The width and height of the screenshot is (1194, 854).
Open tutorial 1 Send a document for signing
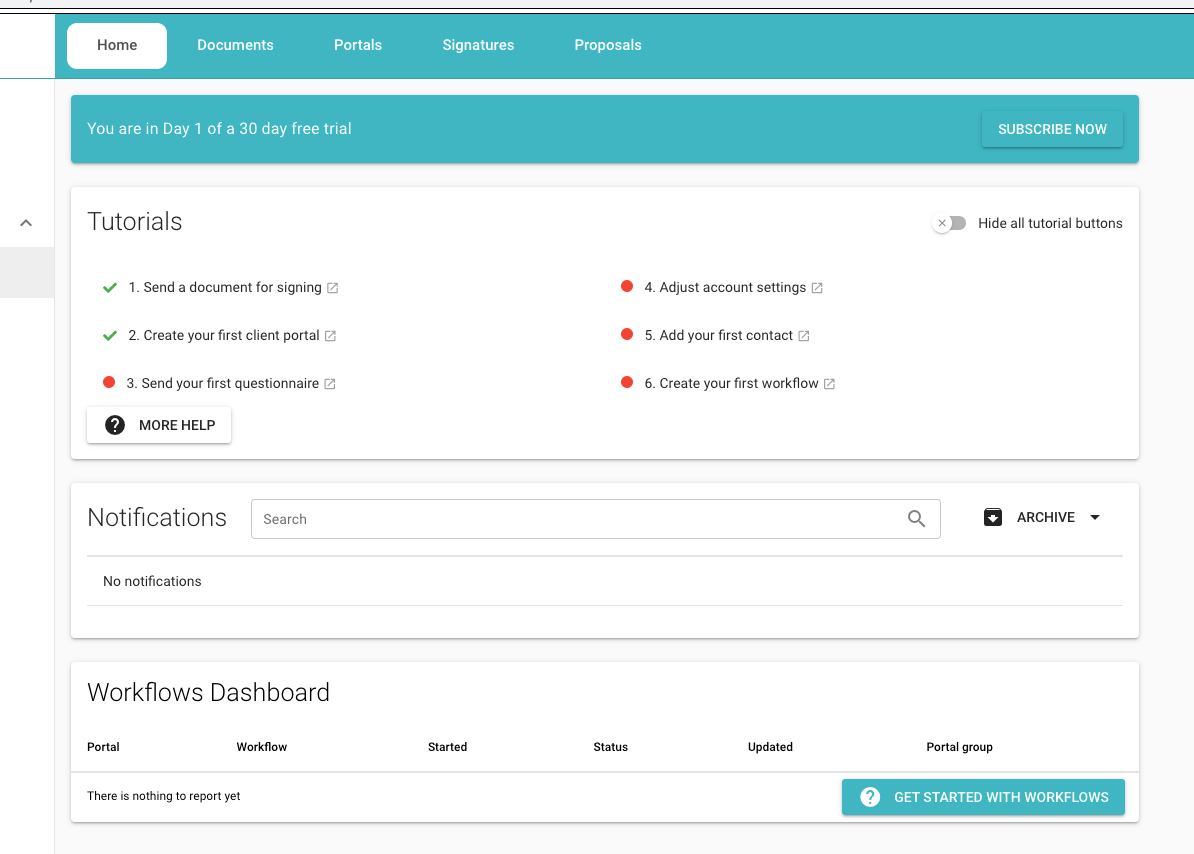click(x=225, y=288)
